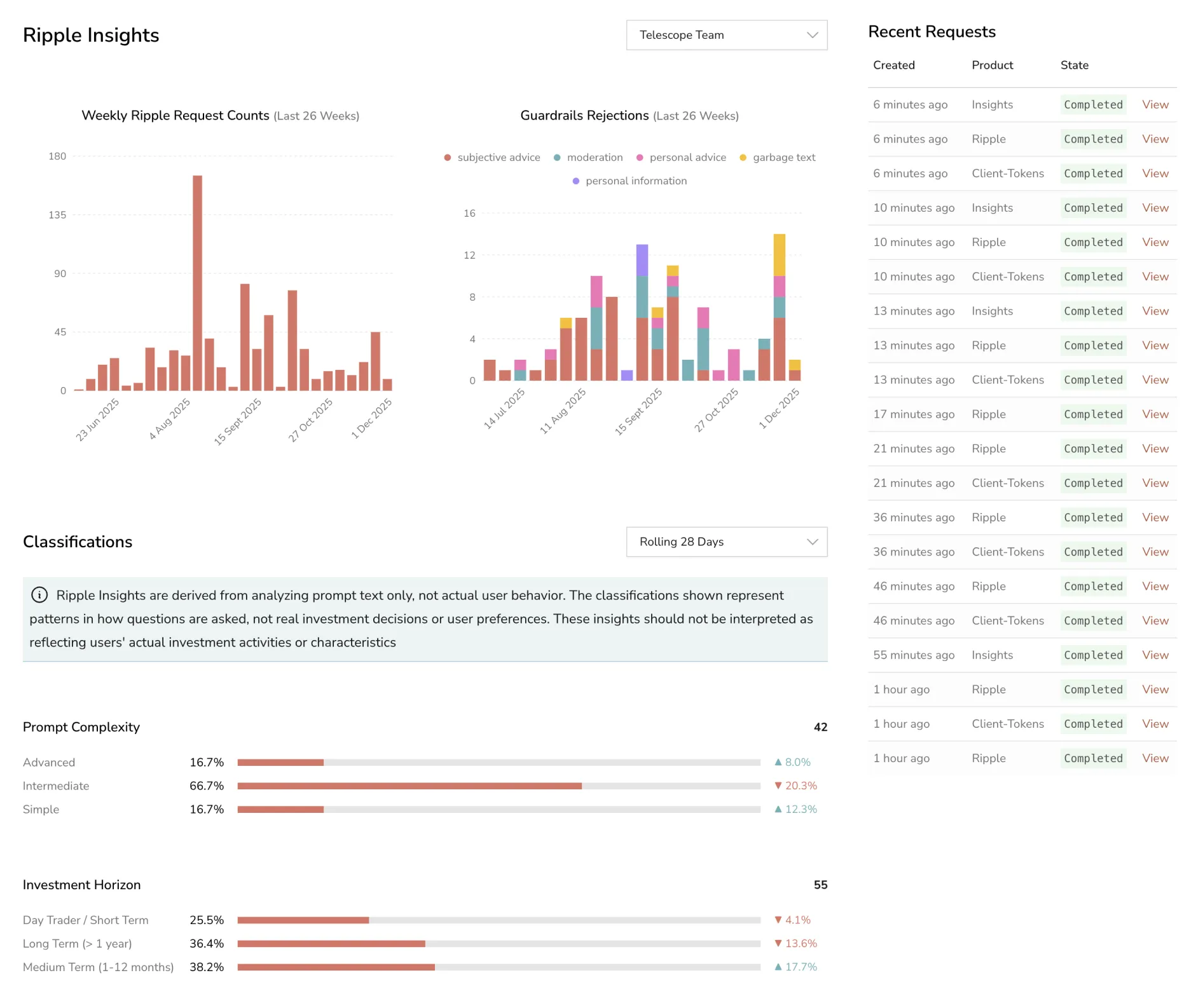Toggle the personal advice legend marker
The height and width of the screenshot is (1008, 1203).
640,157
